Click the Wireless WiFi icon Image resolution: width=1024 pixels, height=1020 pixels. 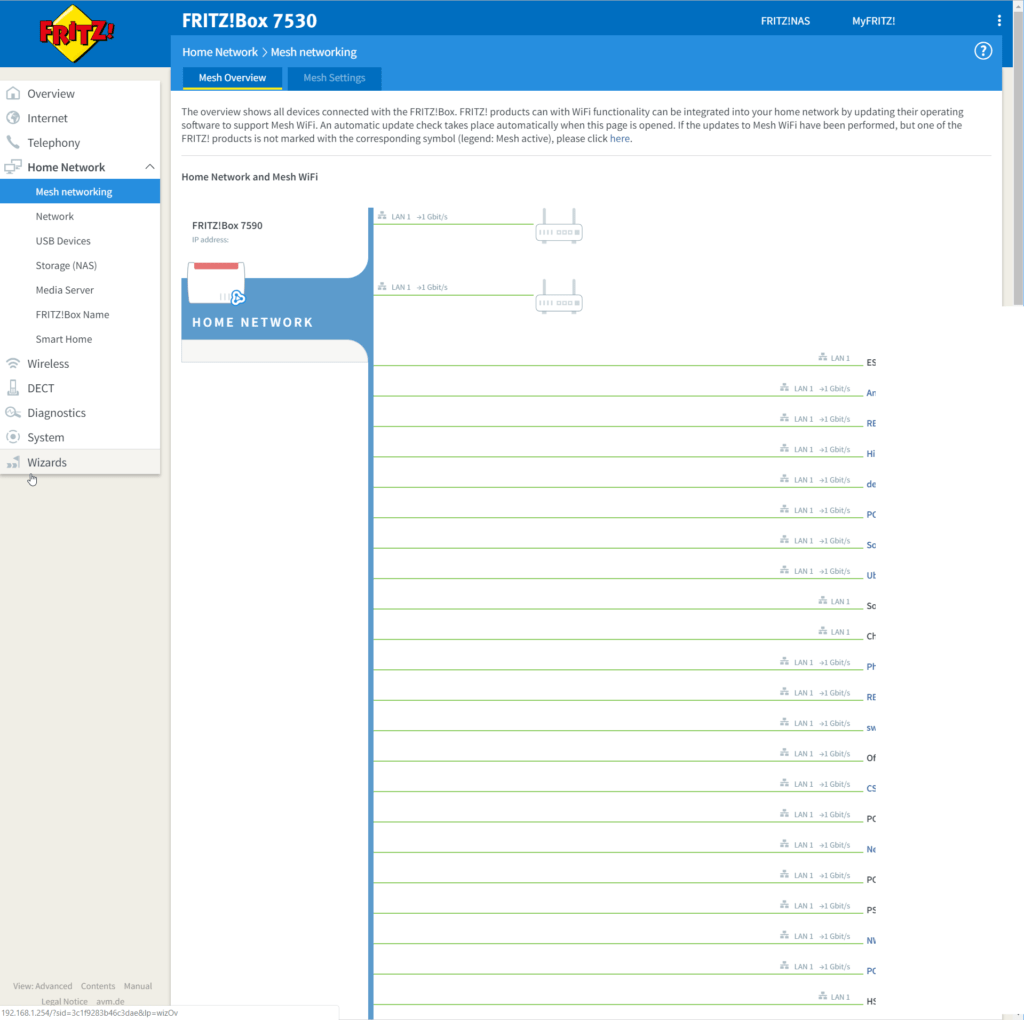point(13,364)
